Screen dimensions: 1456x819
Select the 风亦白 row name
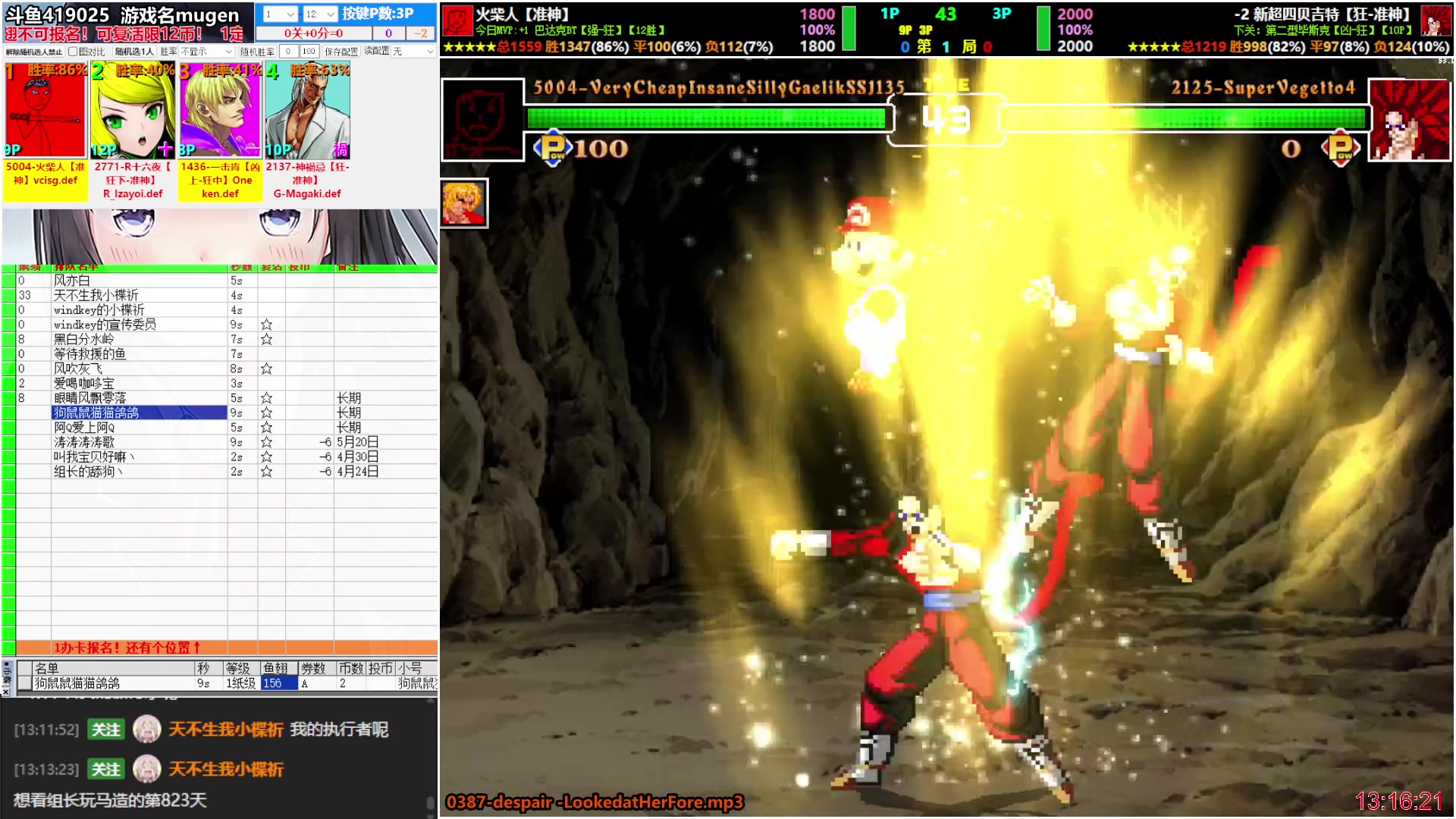click(x=71, y=281)
